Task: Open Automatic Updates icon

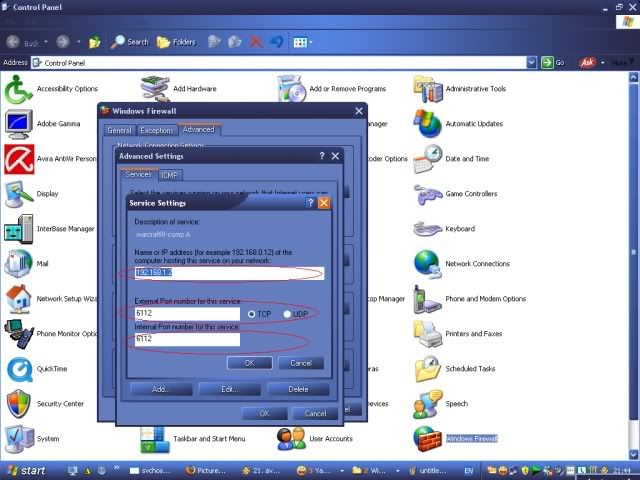Action: tap(428, 124)
